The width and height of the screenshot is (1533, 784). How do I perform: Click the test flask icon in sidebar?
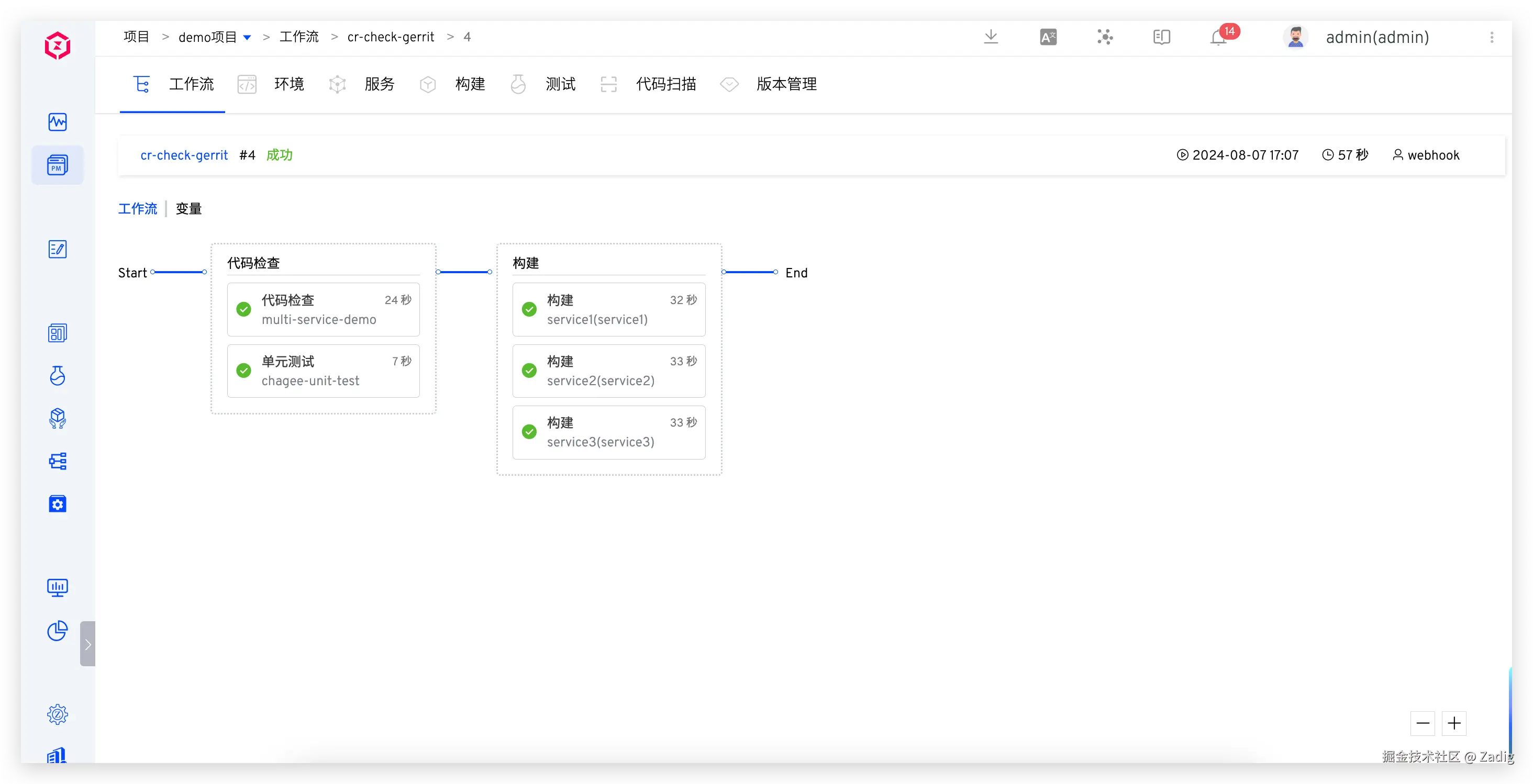tap(57, 375)
